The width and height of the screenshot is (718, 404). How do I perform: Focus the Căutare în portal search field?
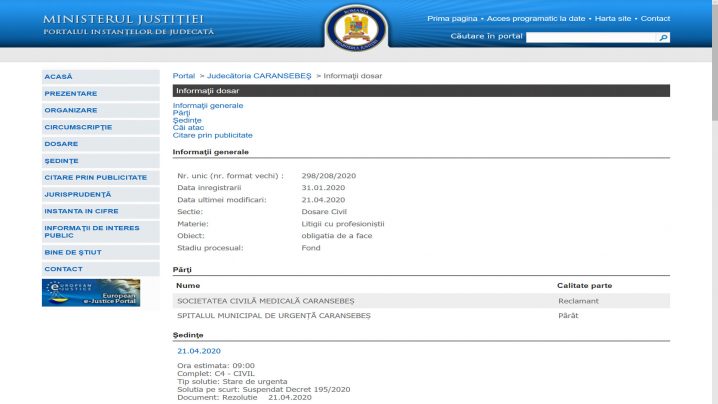coord(591,38)
